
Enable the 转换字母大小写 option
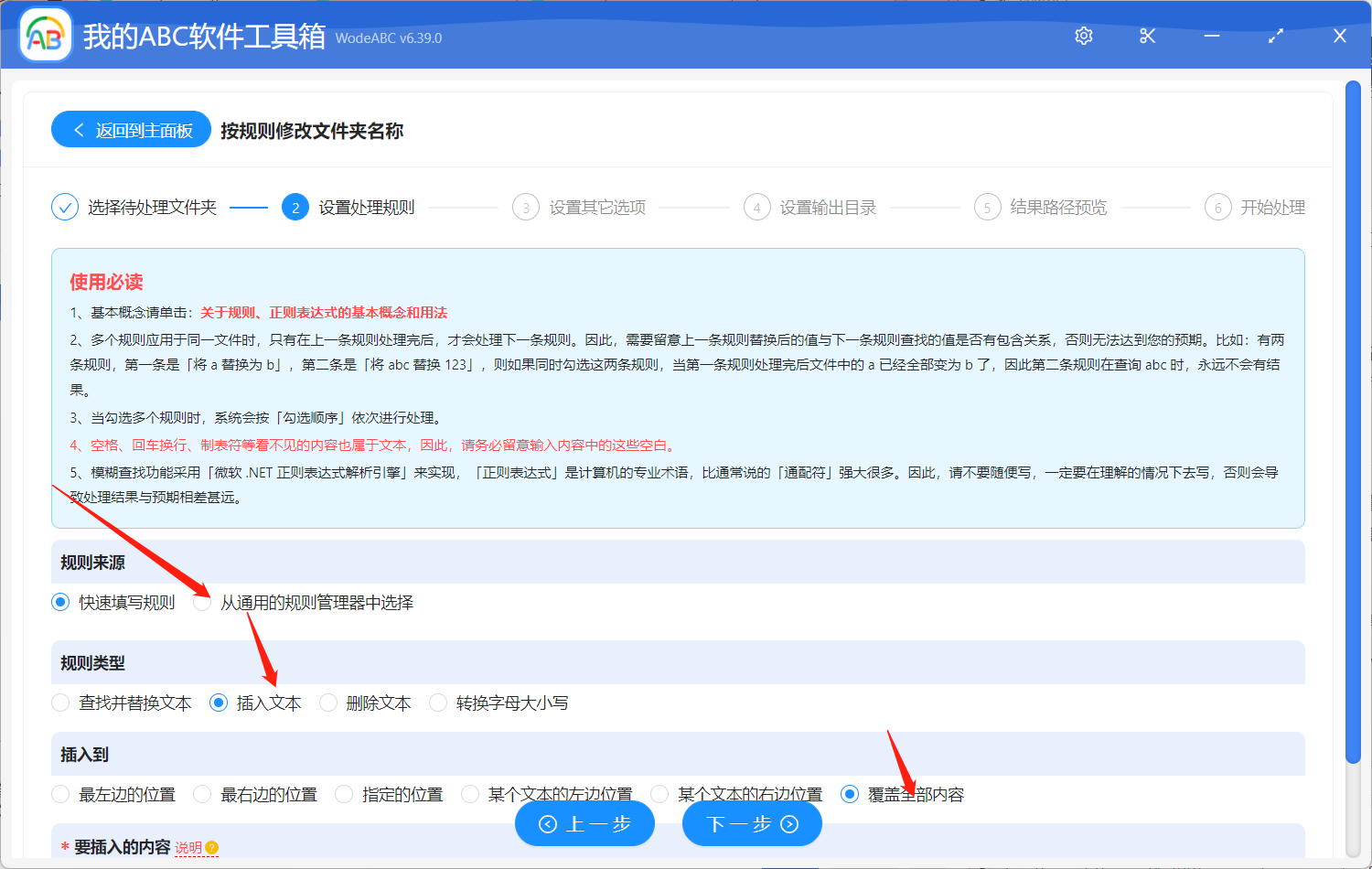pyautogui.click(x=437, y=703)
